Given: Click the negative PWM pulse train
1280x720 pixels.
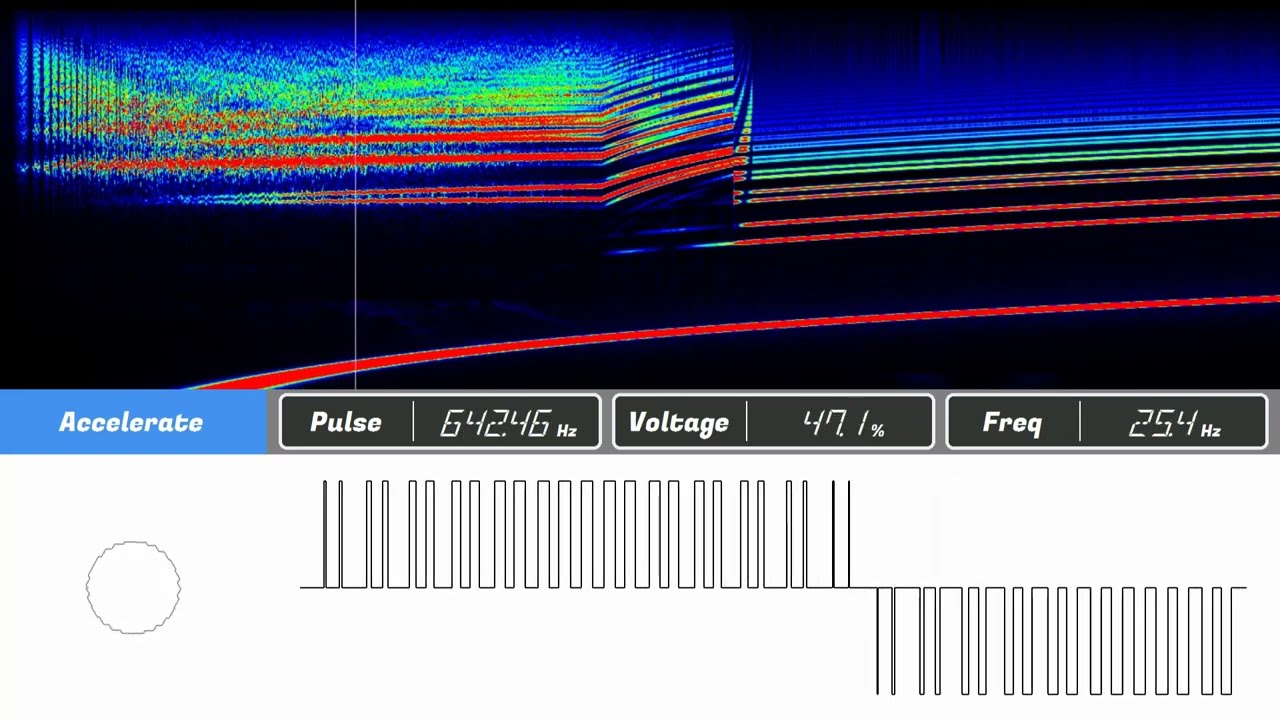Looking at the screenshot, I should pos(1055,641).
